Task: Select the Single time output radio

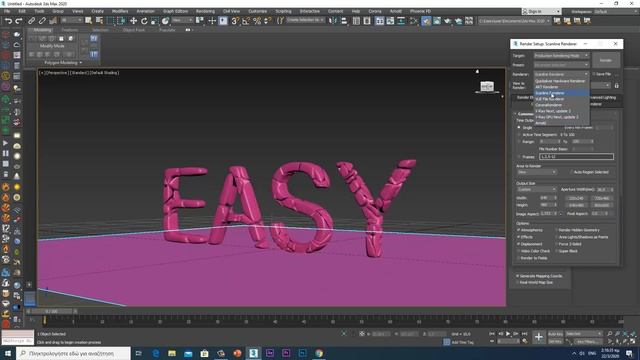Action: (x=519, y=128)
